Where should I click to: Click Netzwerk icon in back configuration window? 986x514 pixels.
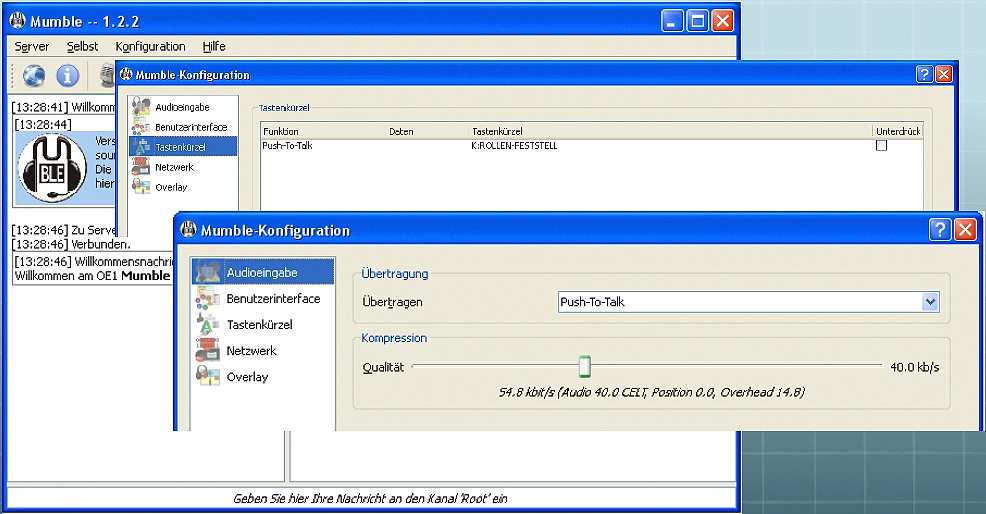click(x=141, y=167)
